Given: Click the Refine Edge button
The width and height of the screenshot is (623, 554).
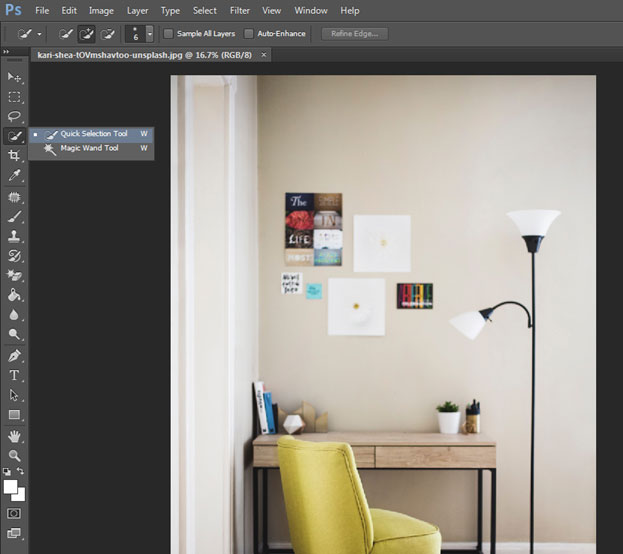Looking at the screenshot, I should 355,34.
